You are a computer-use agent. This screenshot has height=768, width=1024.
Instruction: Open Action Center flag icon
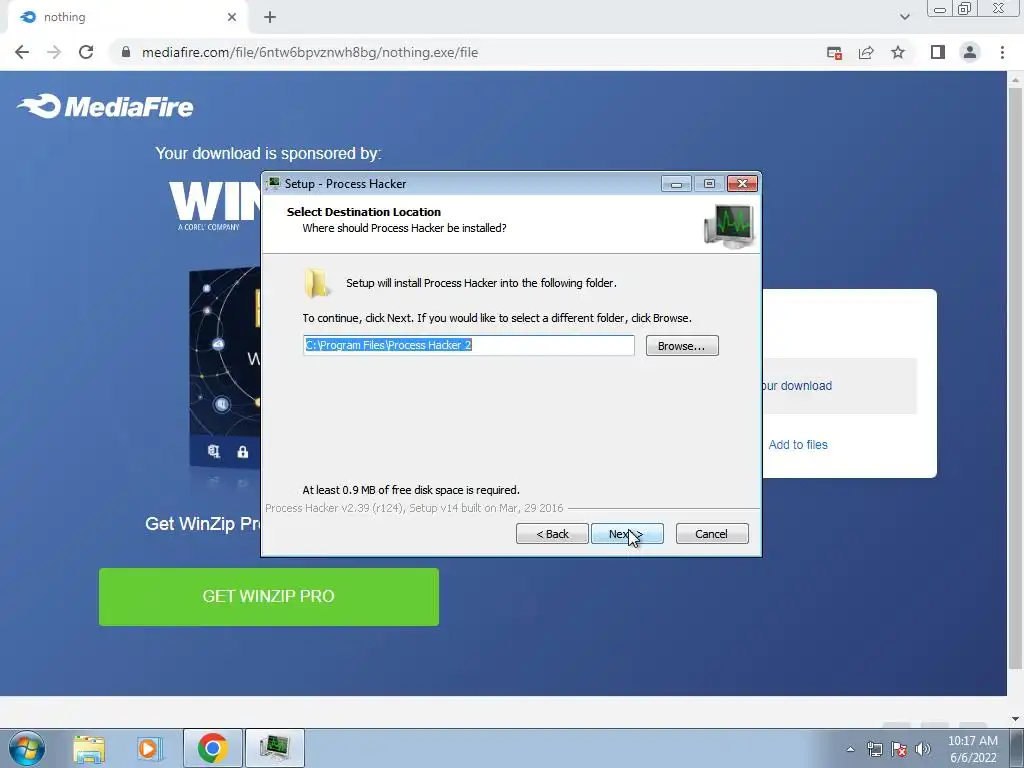coord(899,749)
